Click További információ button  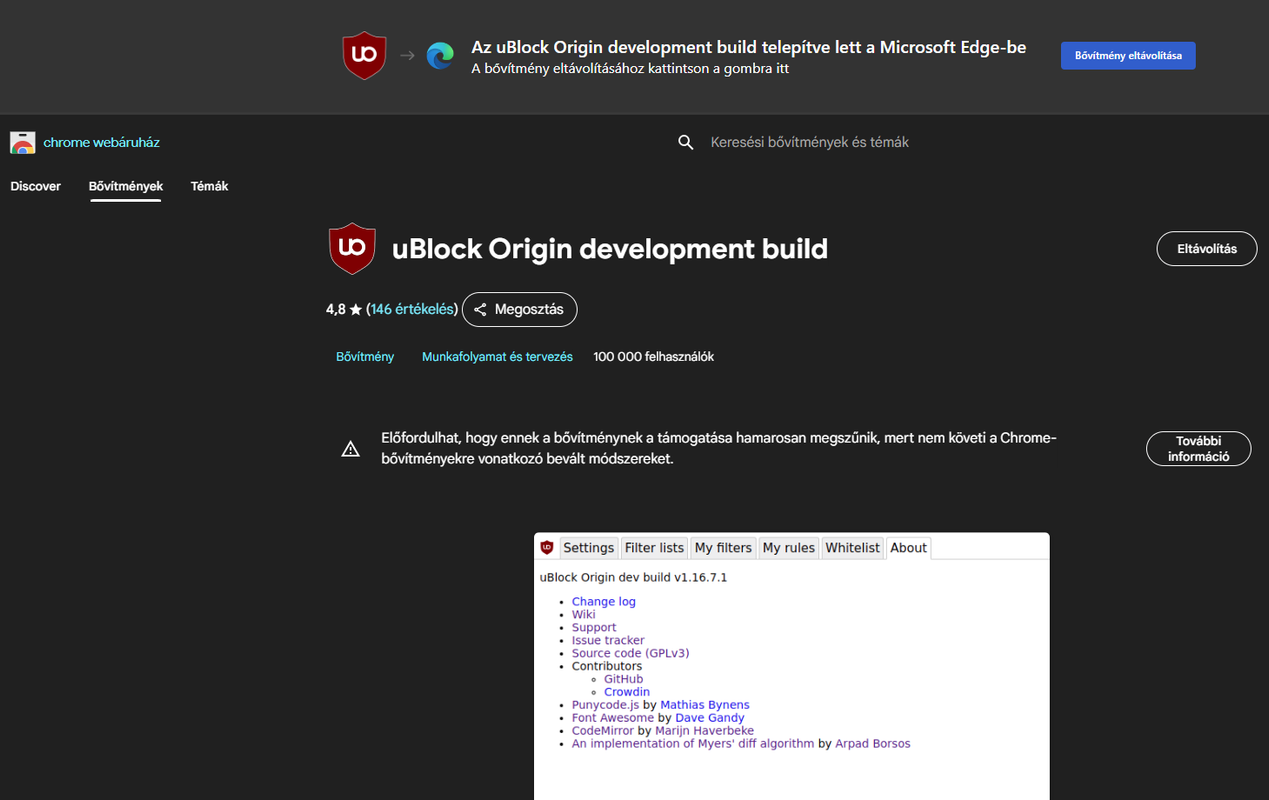click(x=1198, y=449)
